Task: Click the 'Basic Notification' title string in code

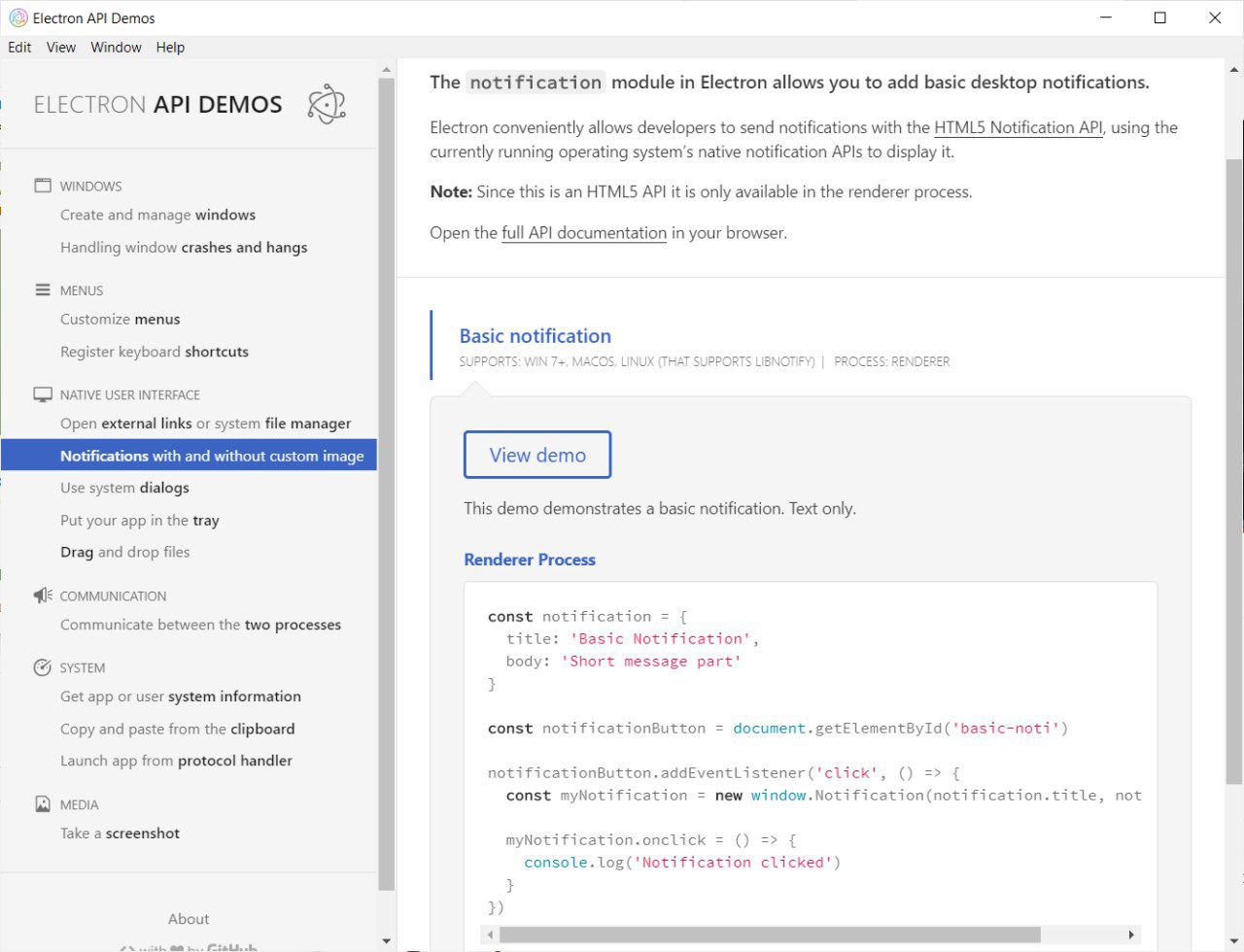Action: tap(660, 638)
